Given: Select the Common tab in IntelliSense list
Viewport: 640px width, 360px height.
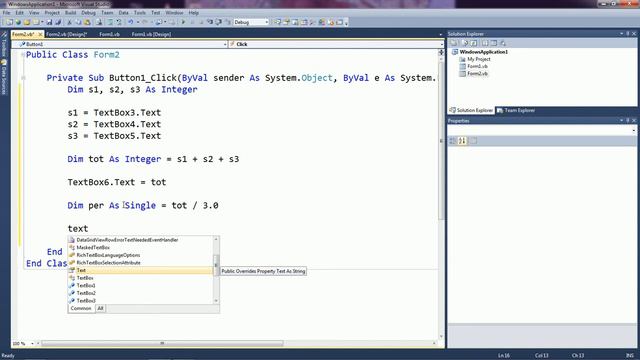Looking at the screenshot, I should pyautogui.click(x=81, y=308).
